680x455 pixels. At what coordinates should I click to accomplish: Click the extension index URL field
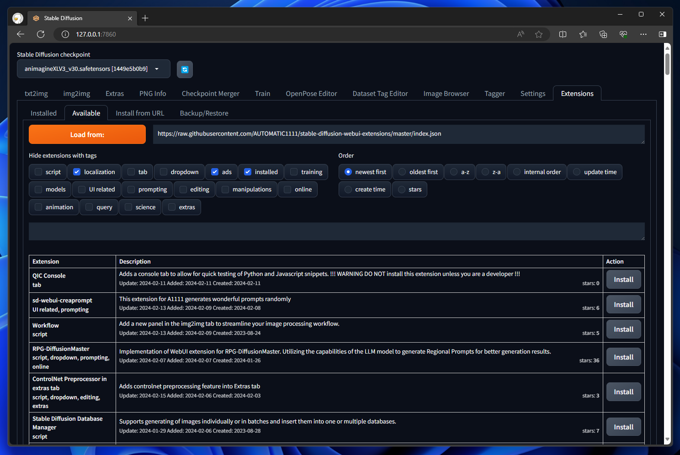tap(399, 134)
